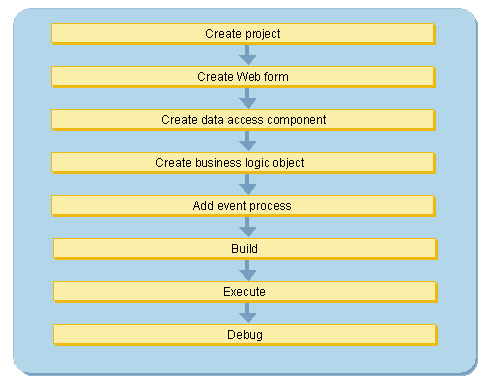This screenshot has height=385, width=498.
Task: Click the "Build" text label
Action: 244,249
